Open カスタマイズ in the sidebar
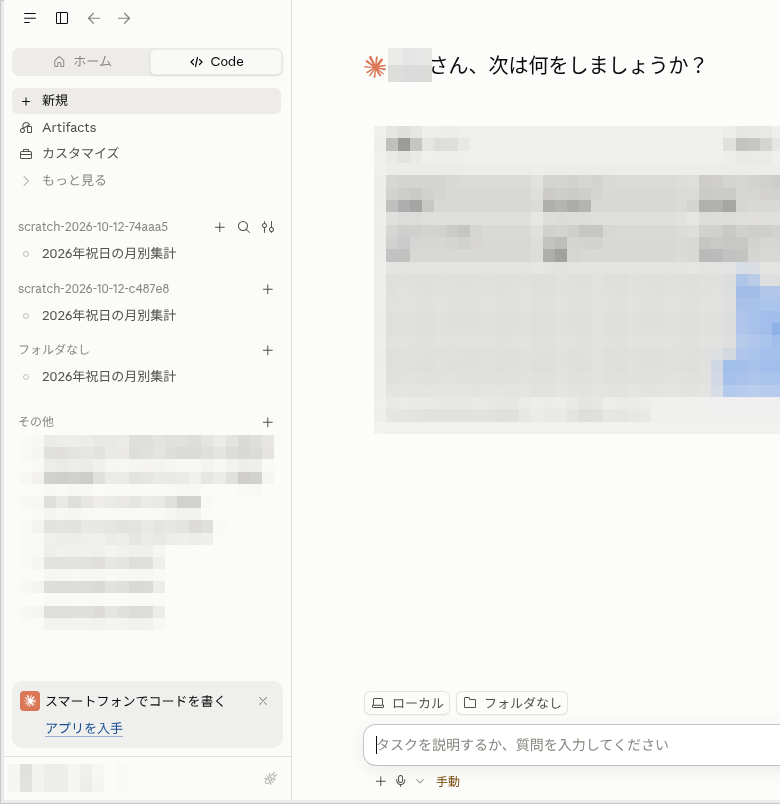The height and width of the screenshot is (804, 780). (147, 153)
